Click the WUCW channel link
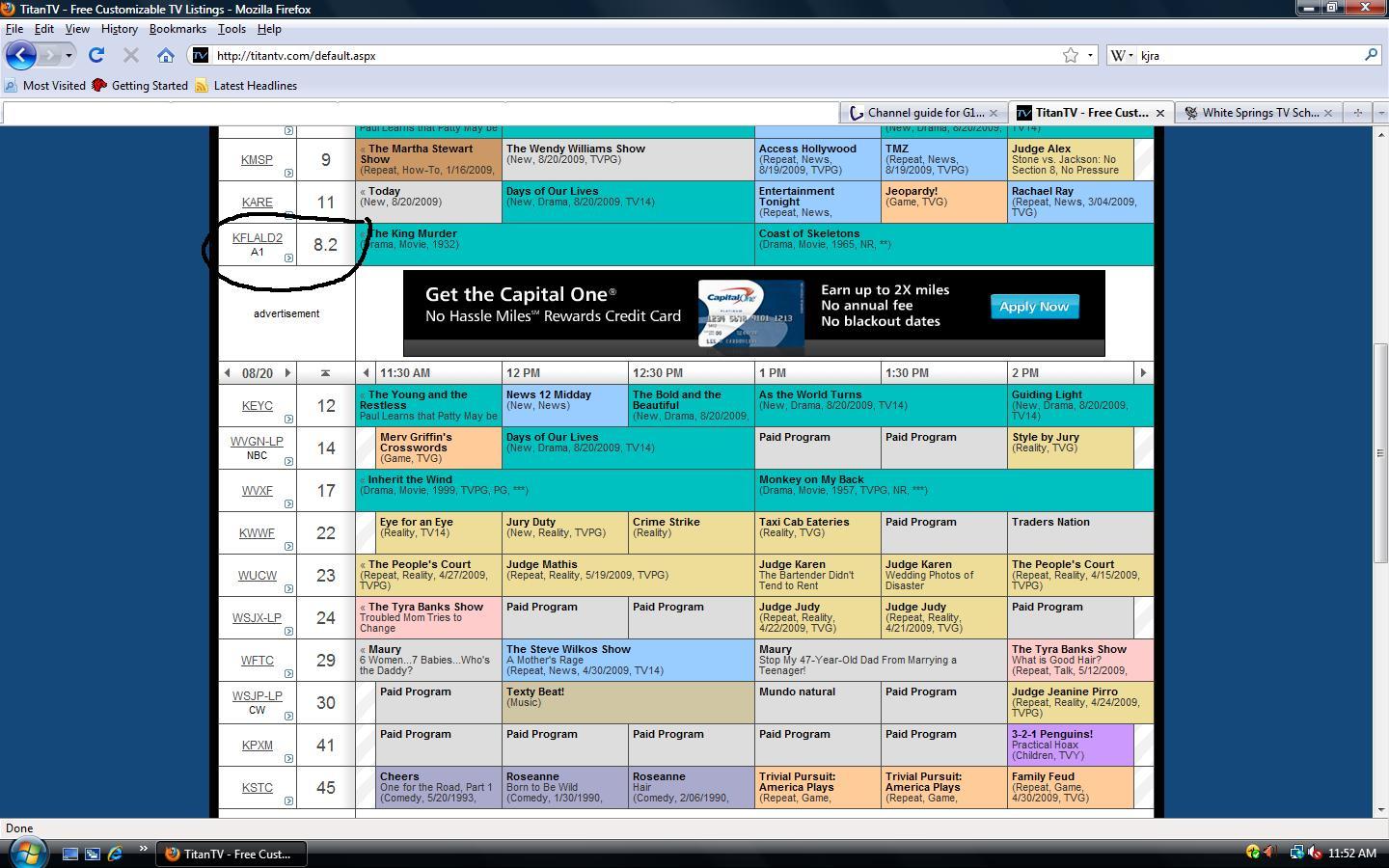Viewport: 1389px width, 868px height. click(257, 576)
